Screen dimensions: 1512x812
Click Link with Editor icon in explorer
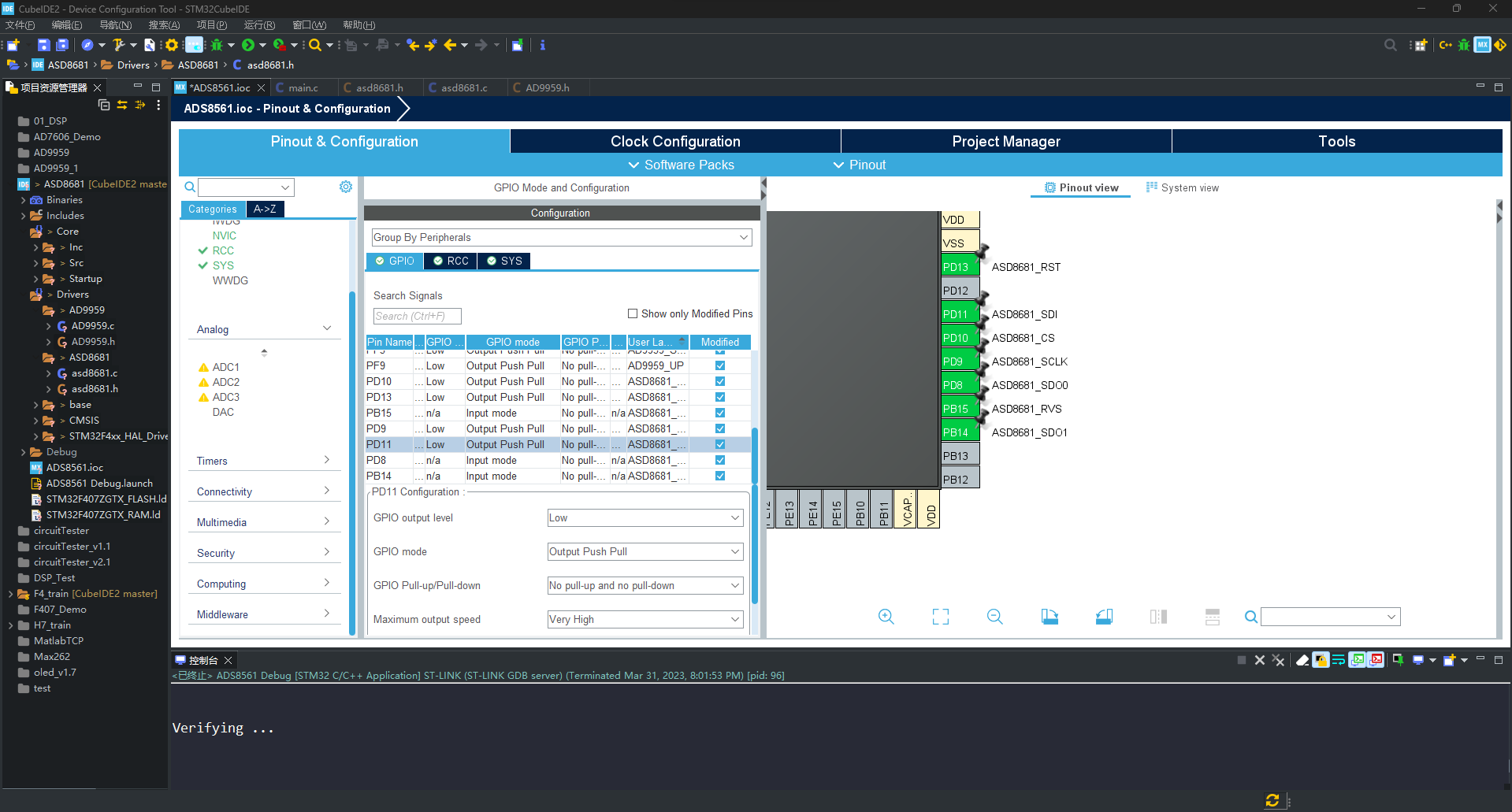[x=122, y=105]
